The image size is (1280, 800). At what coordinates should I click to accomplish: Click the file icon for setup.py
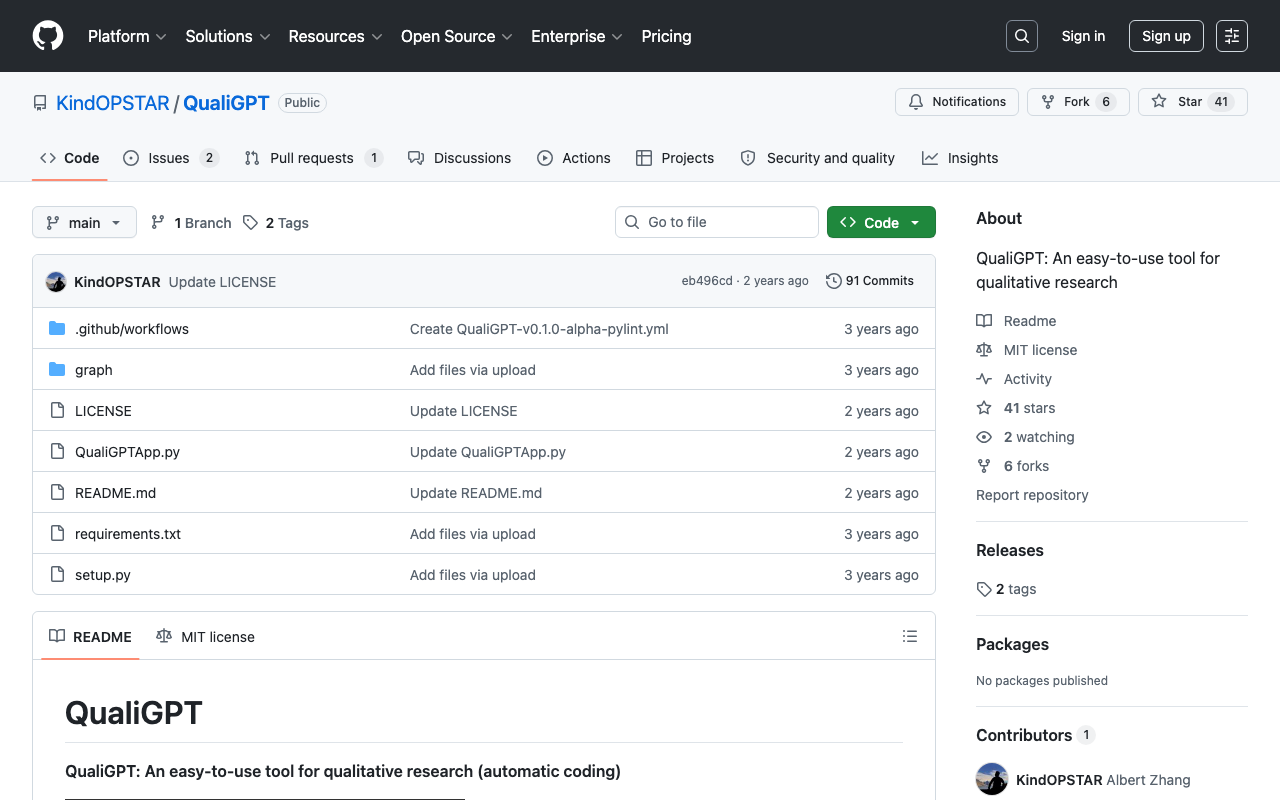pyautogui.click(x=57, y=575)
